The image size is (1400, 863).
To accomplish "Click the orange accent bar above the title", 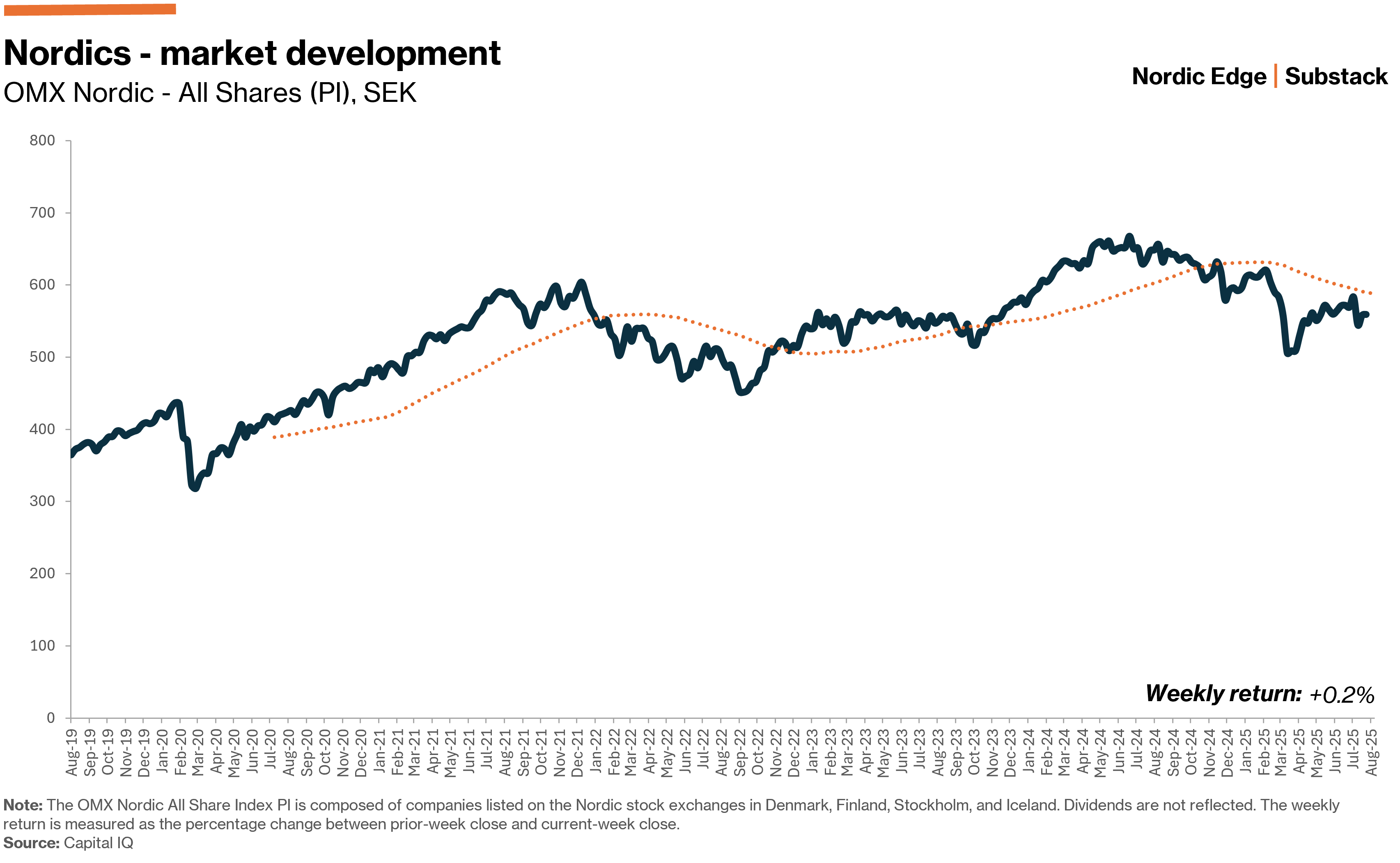I will pos(90,9).
